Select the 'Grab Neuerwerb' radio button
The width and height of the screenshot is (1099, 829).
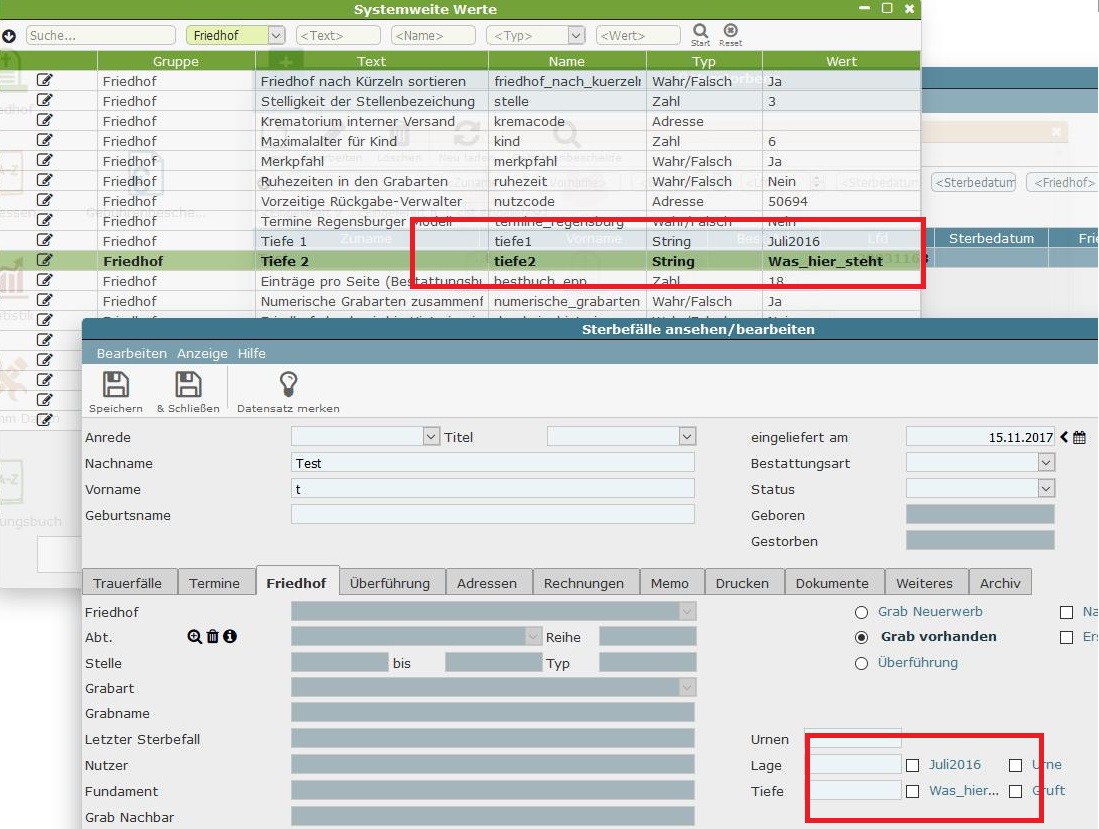(861, 612)
